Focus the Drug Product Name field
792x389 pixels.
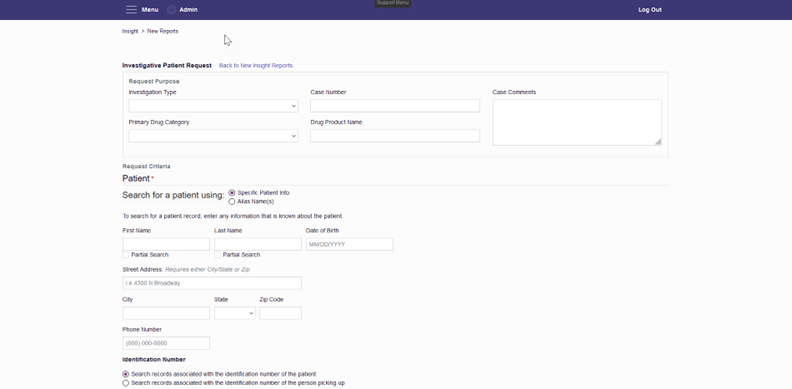395,136
